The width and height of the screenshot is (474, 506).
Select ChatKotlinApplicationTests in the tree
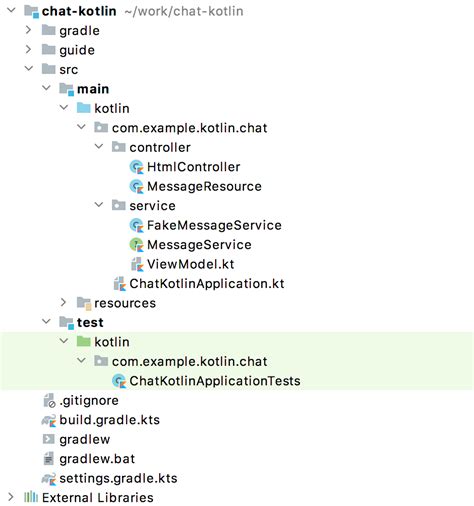point(215,381)
